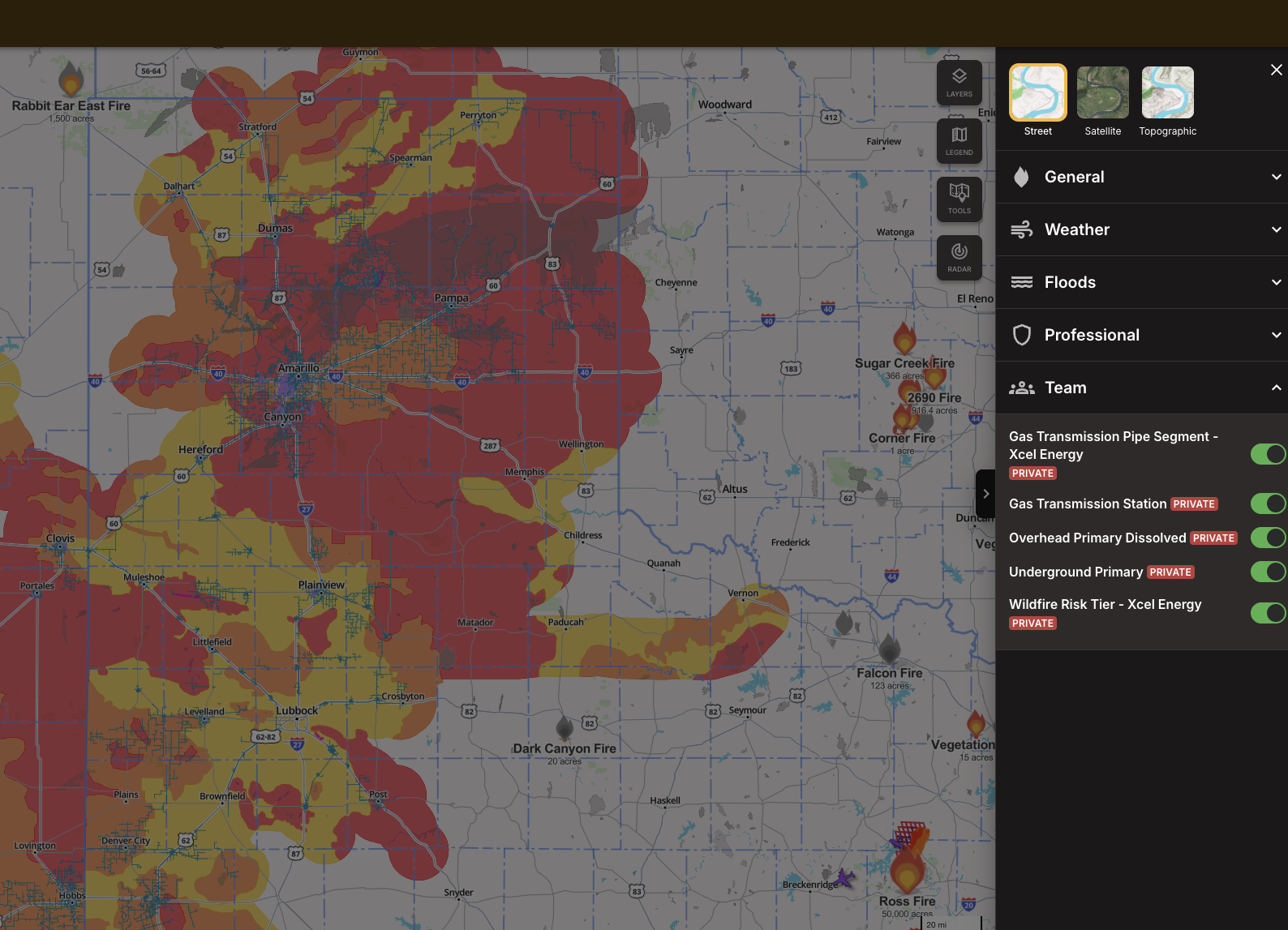The image size is (1288, 930).
Task: Select the Street basemap thumbnail
Action: coord(1038,92)
